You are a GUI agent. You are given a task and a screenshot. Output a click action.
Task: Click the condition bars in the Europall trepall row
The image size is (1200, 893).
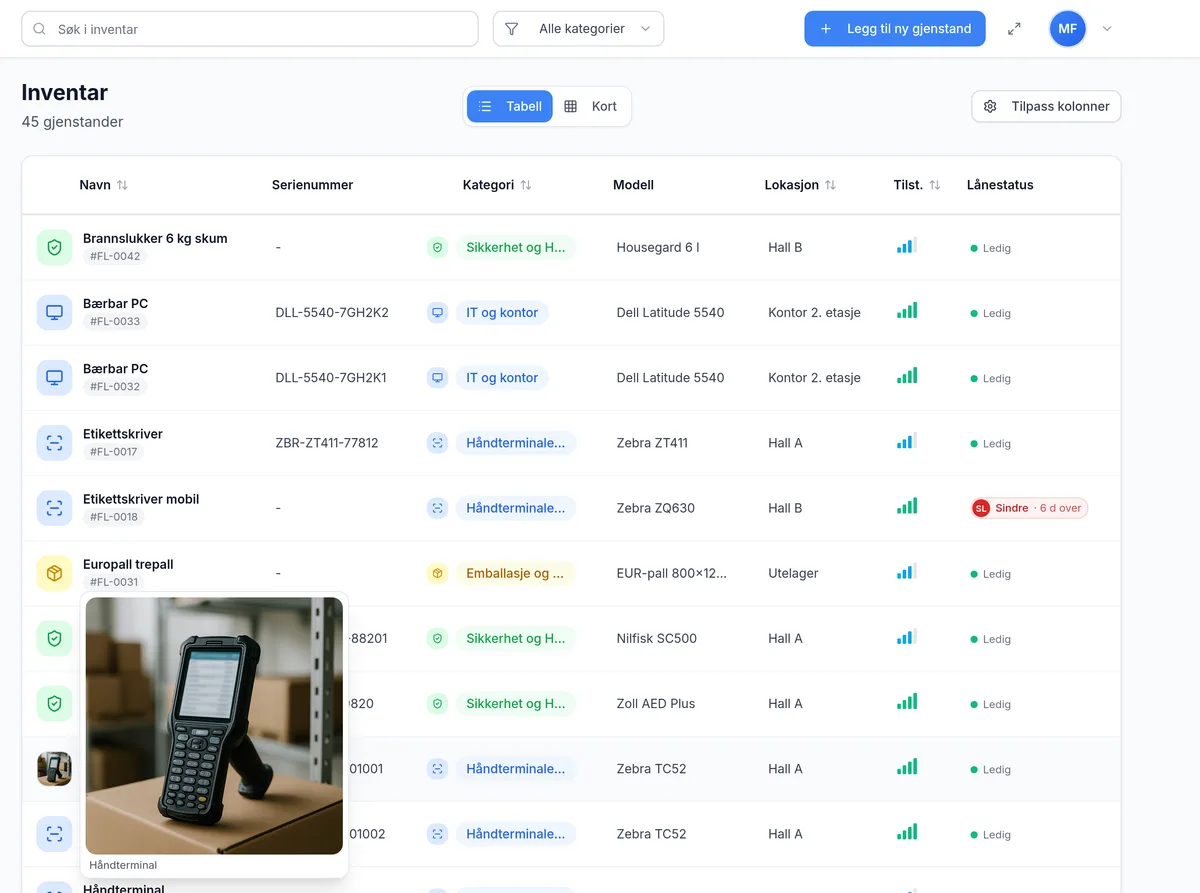(906, 572)
